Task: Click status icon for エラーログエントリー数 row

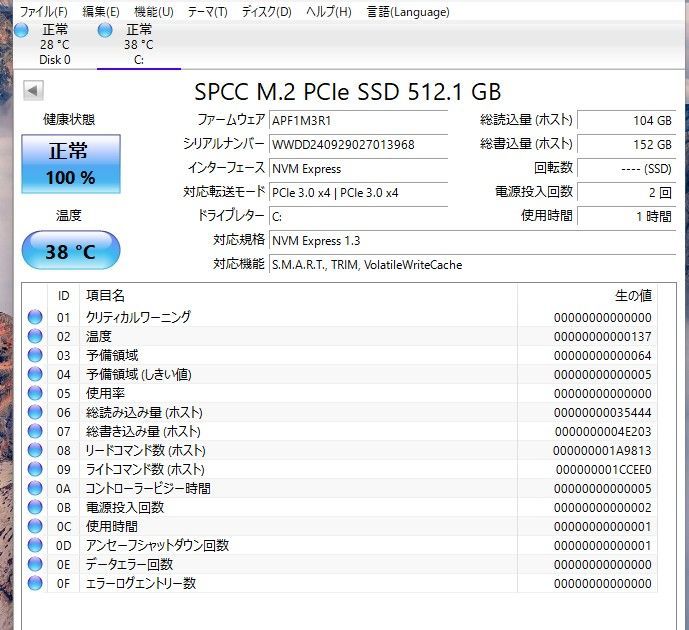Action: pos(35,583)
